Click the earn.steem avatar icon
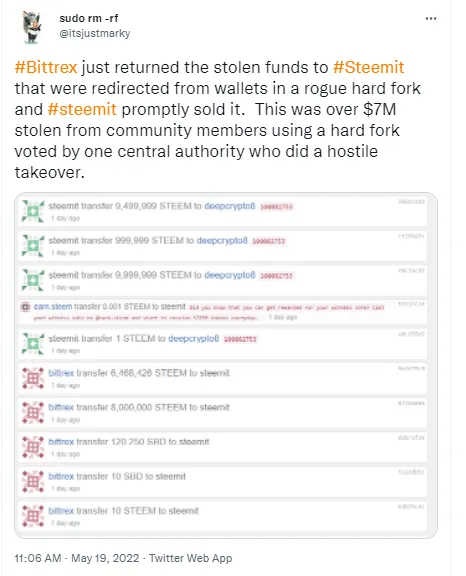This screenshot has height=576, width=466. point(25,306)
